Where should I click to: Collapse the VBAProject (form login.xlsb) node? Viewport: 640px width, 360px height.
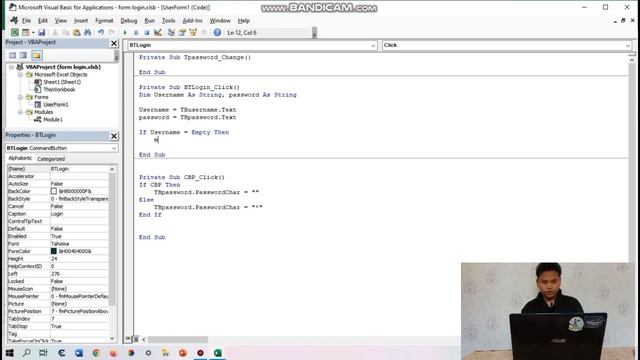tap(11, 67)
